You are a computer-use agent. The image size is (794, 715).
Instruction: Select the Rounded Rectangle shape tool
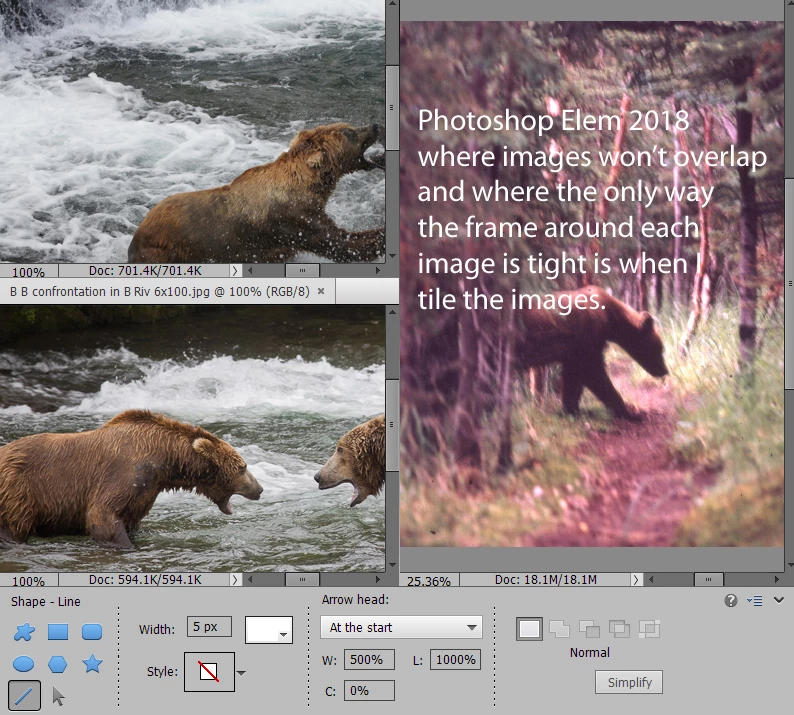point(92,631)
